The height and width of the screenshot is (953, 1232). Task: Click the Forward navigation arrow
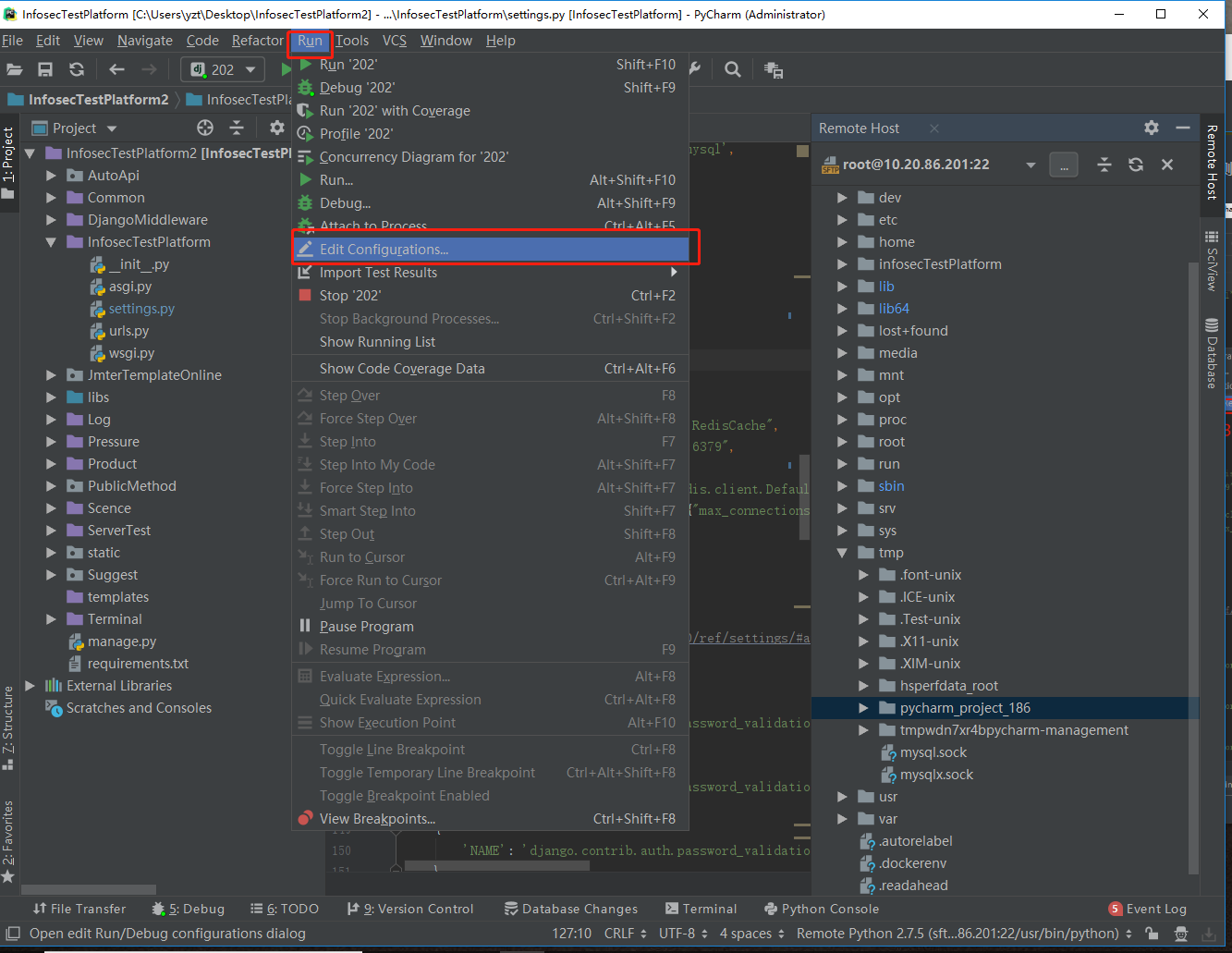(149, 69)
